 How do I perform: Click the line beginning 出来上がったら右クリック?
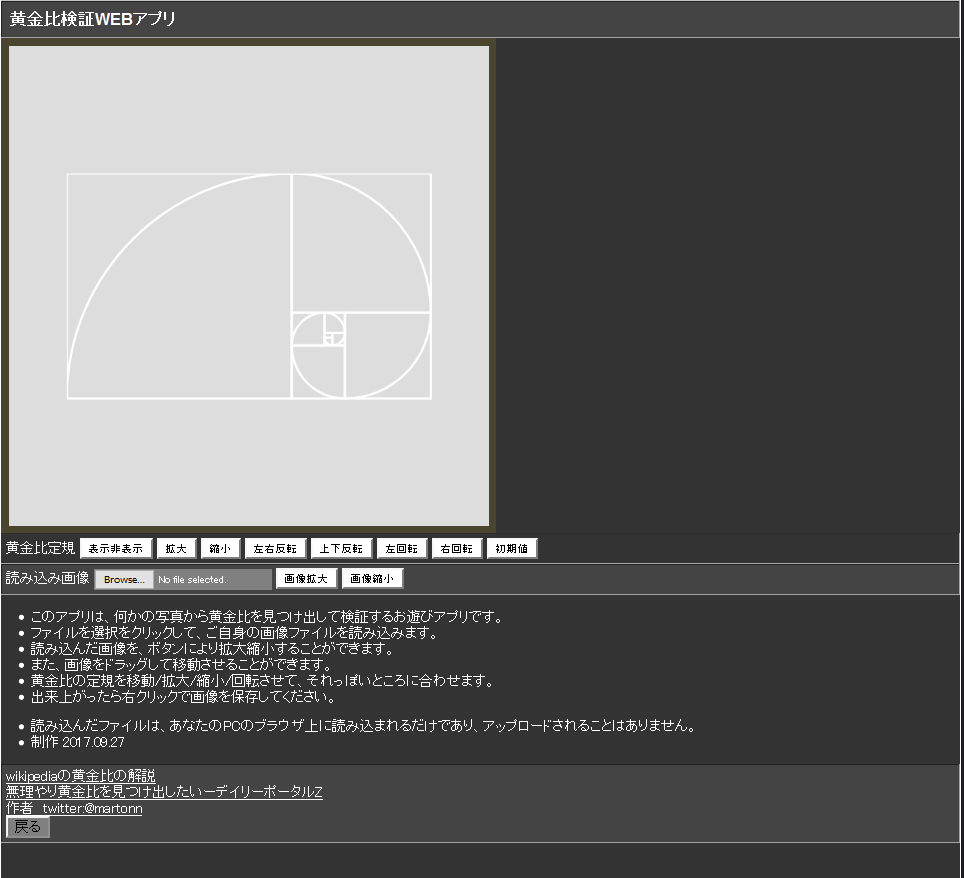coord(183,697)
